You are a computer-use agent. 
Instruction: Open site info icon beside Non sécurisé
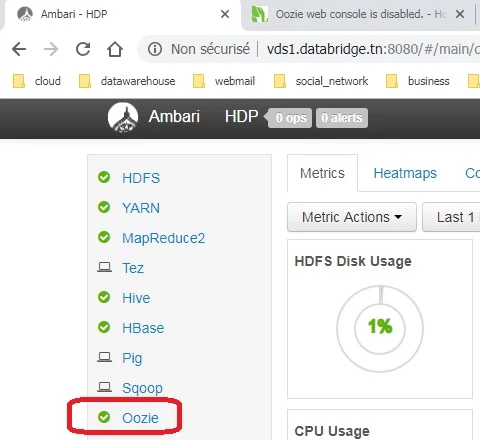click(x=155, y=49)
